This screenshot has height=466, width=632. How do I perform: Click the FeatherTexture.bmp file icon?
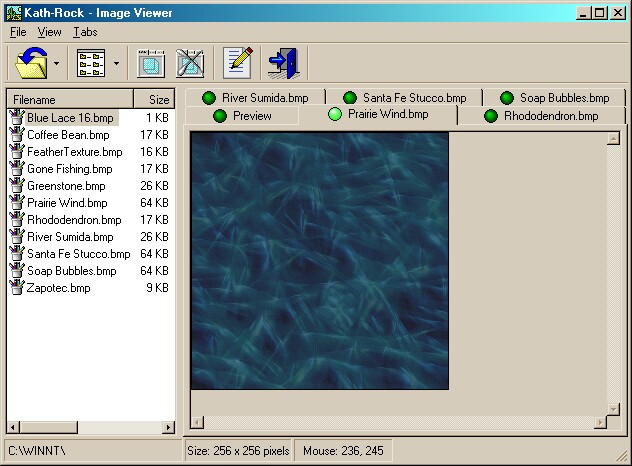coord(17,152)
